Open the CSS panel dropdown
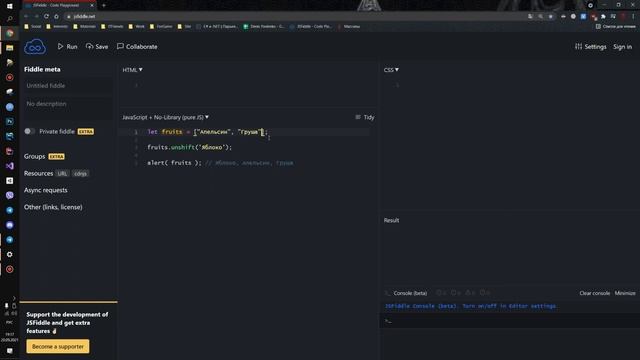The image size is (640, 360). coord(391,70)
